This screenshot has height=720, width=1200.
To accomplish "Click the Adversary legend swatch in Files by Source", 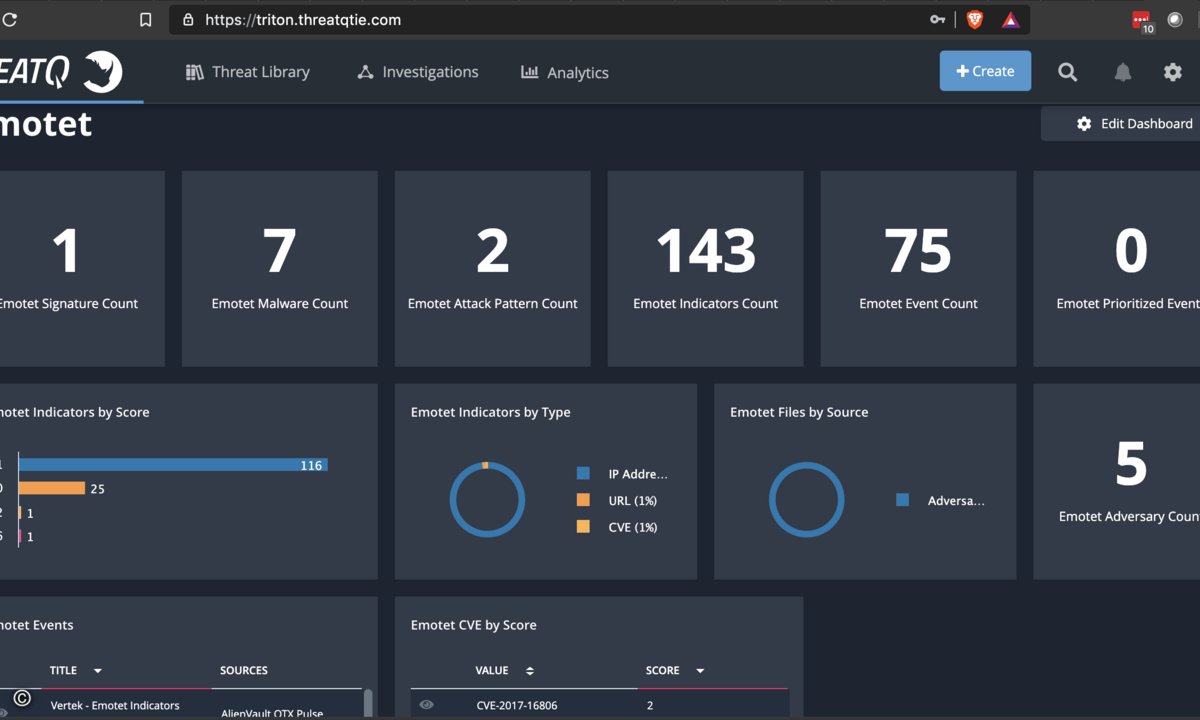I will click(x=903, y=500).
